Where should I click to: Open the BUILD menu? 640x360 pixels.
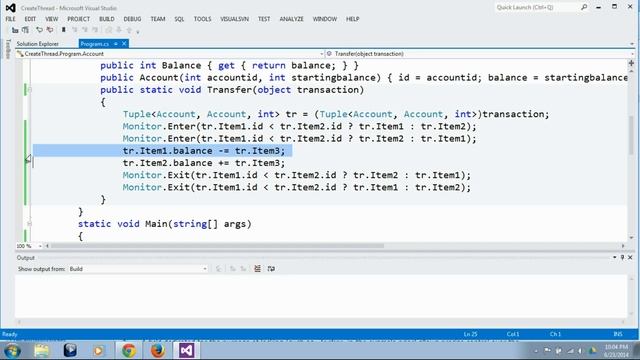point(107,19)
